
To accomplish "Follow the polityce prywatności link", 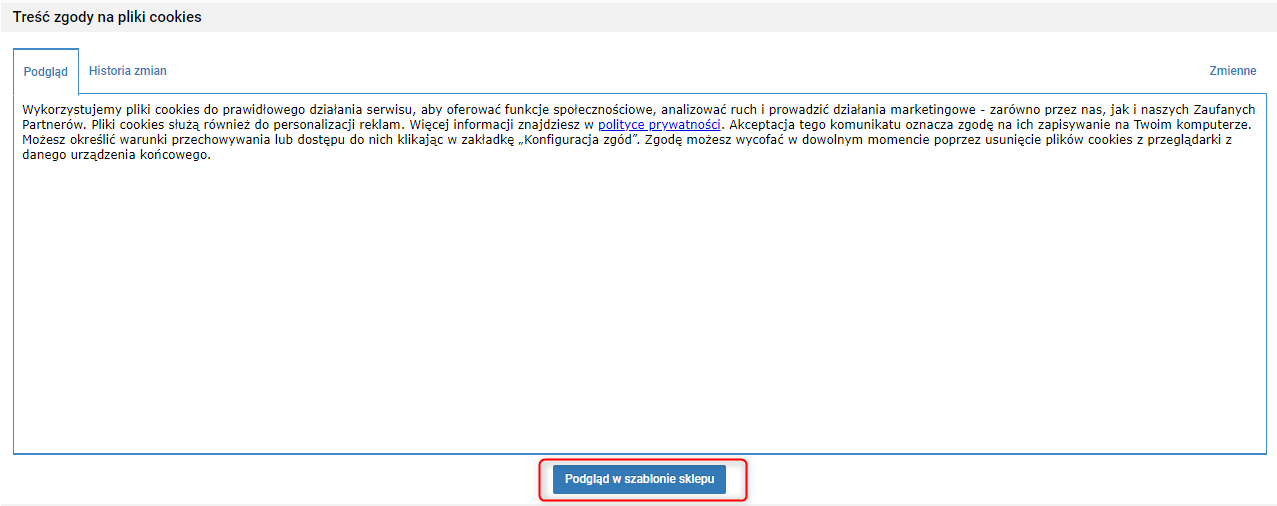I will click(x=660, y=125).
